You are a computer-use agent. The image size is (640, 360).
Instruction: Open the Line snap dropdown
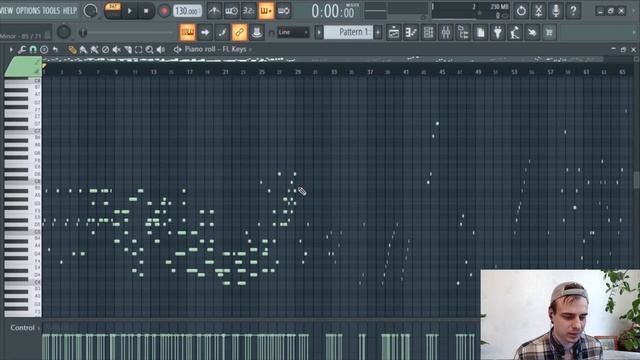point(293,32)
